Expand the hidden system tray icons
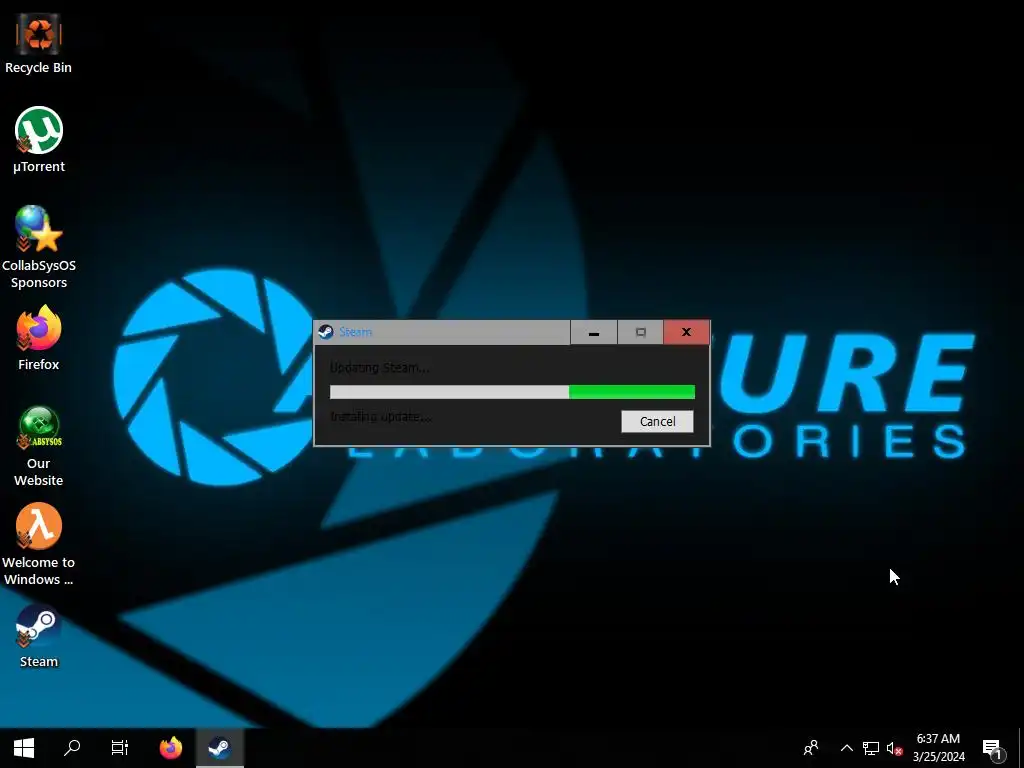This screenshot has height=768, width=1024. (846, 748)
